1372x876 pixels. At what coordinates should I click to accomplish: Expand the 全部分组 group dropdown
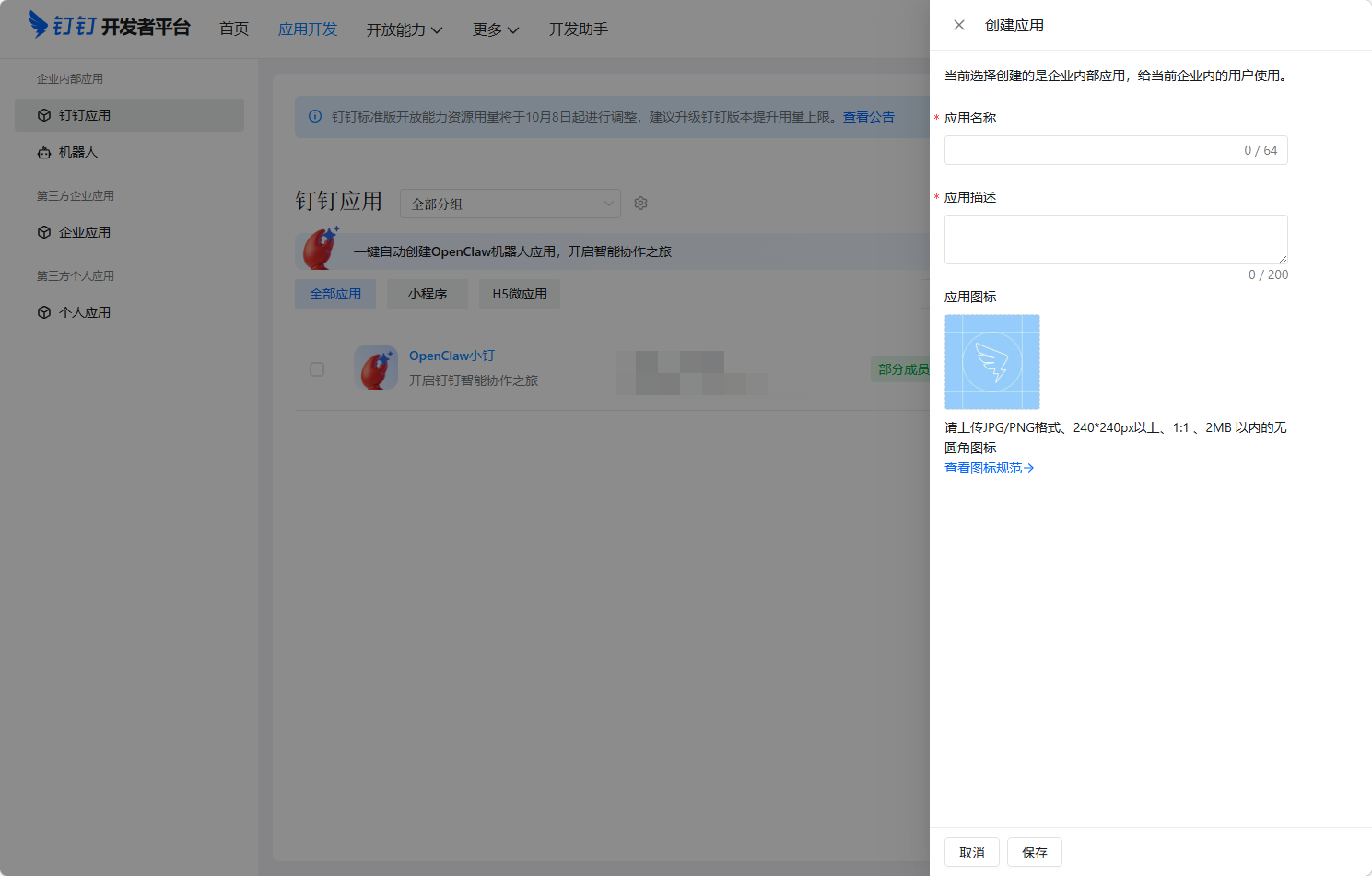click(x=510, y=204)
